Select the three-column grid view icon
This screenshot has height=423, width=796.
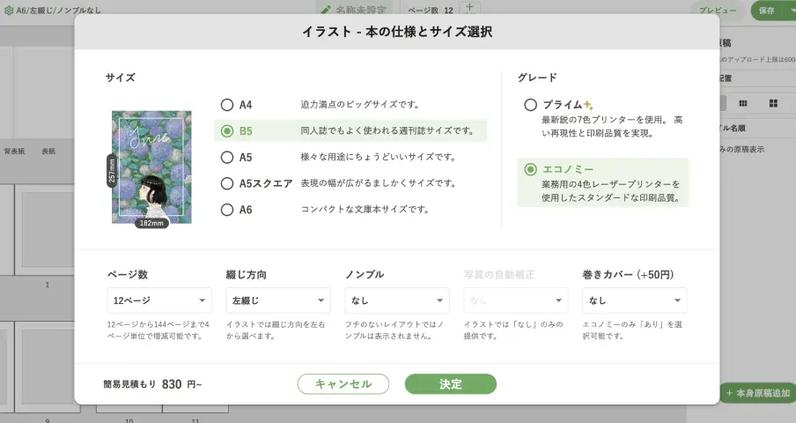pyautogui.click(x=743, y=104)
